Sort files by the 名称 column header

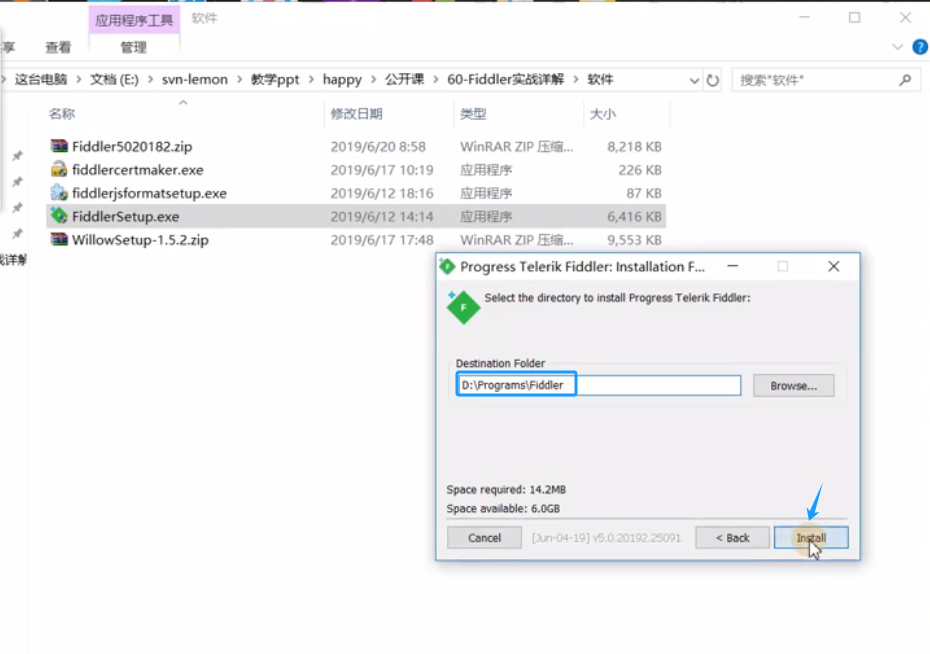point(62,114)
